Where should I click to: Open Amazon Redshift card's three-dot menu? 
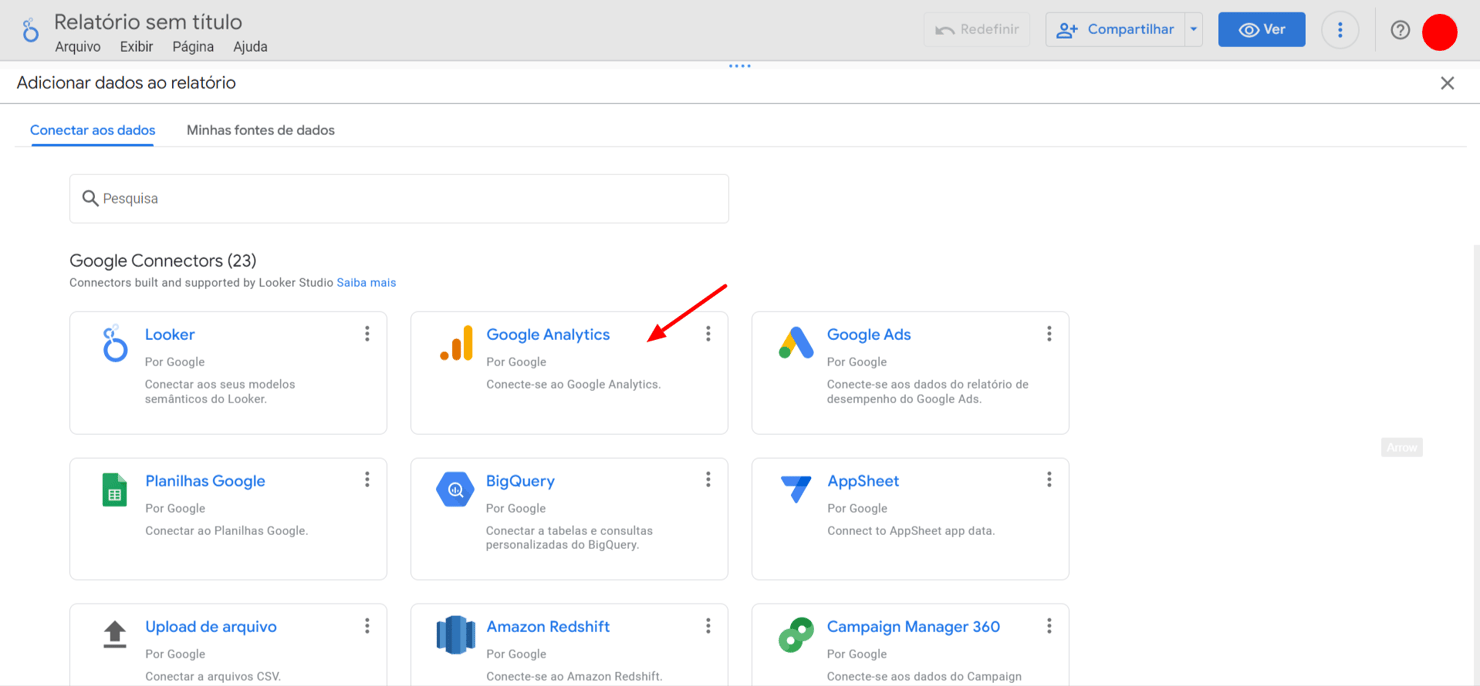[x=708, y=626]
